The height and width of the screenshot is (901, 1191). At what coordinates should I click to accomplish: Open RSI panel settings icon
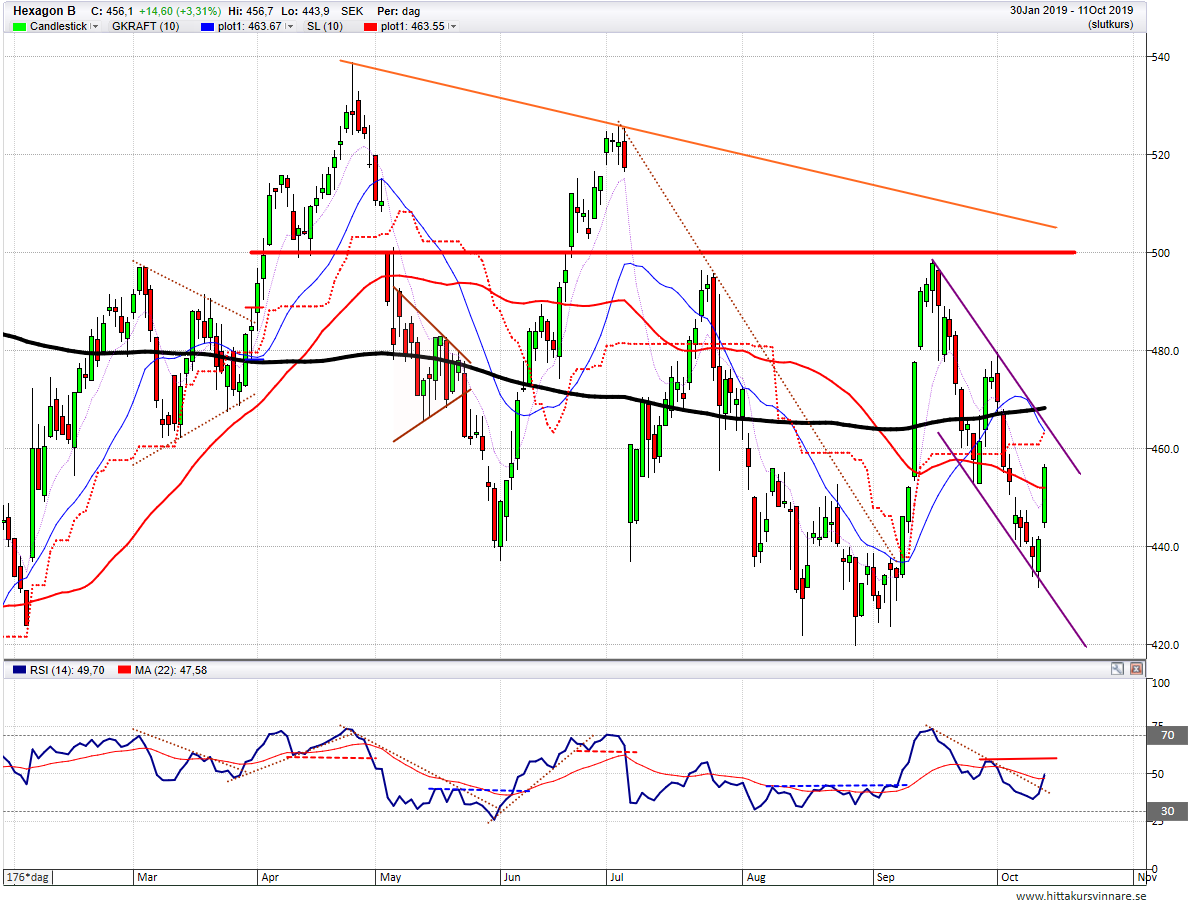pyautogui.click(x=1117, y=669)
